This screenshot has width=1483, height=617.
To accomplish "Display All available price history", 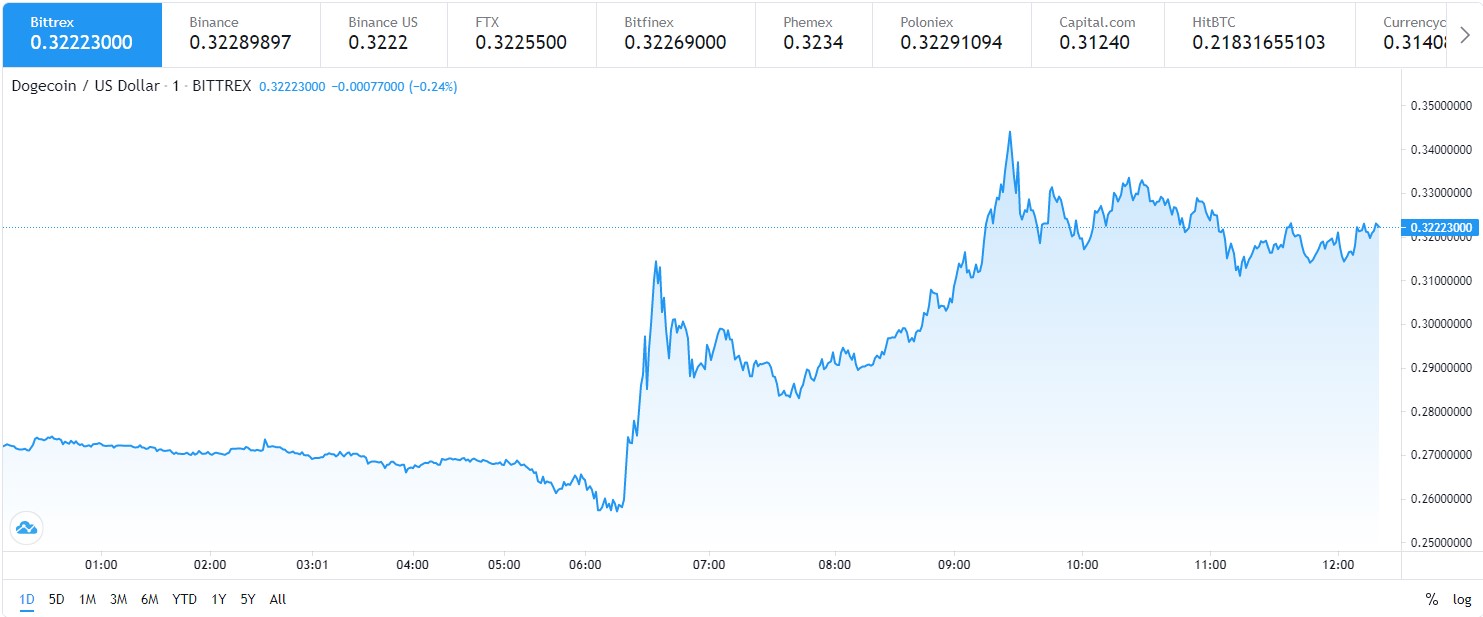I will pos(278,599).
